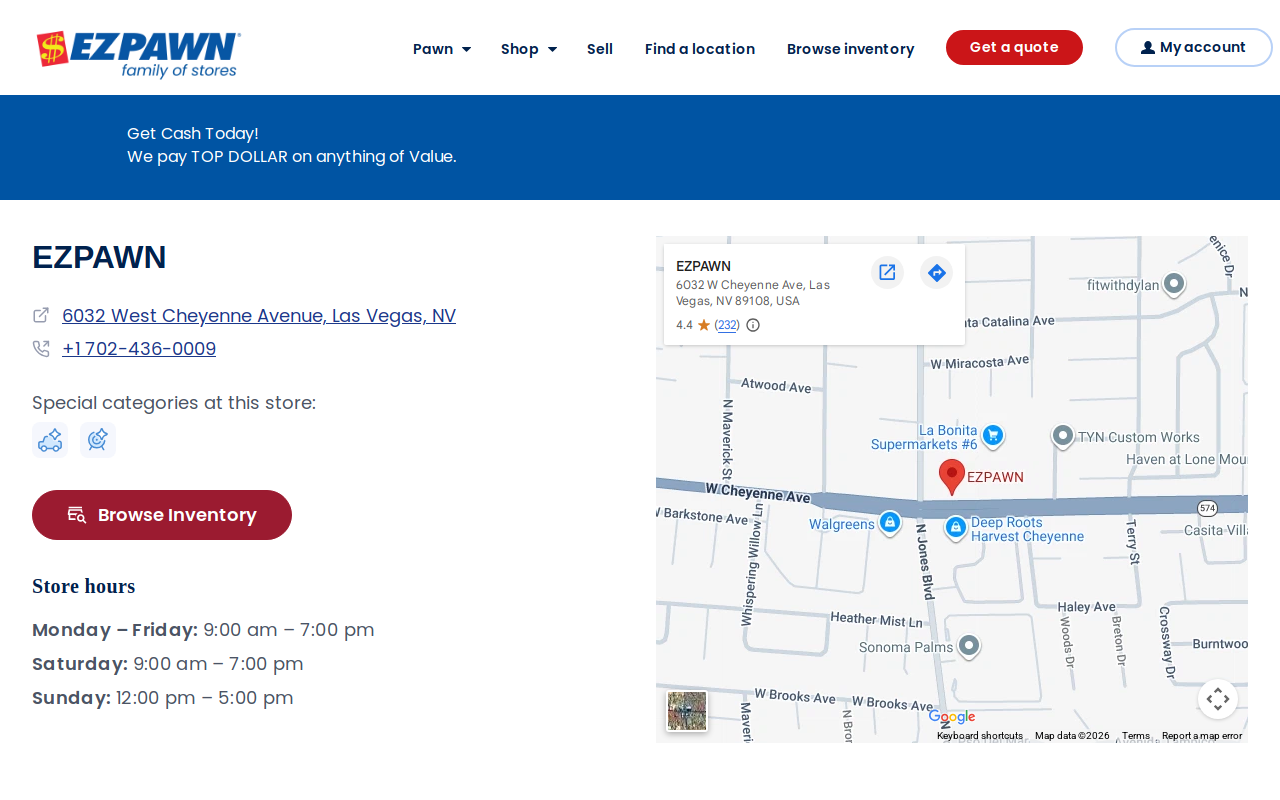The height and width of the screenshot is (800, 1280).
Task: Open the 232 reviews link
Action: [x=727, y=325]
